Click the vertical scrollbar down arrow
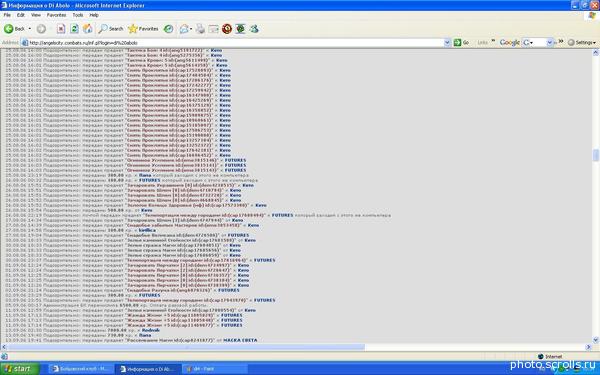Viewport: 600px width, 375px height. pyautogui.click(x=595, y=340)
